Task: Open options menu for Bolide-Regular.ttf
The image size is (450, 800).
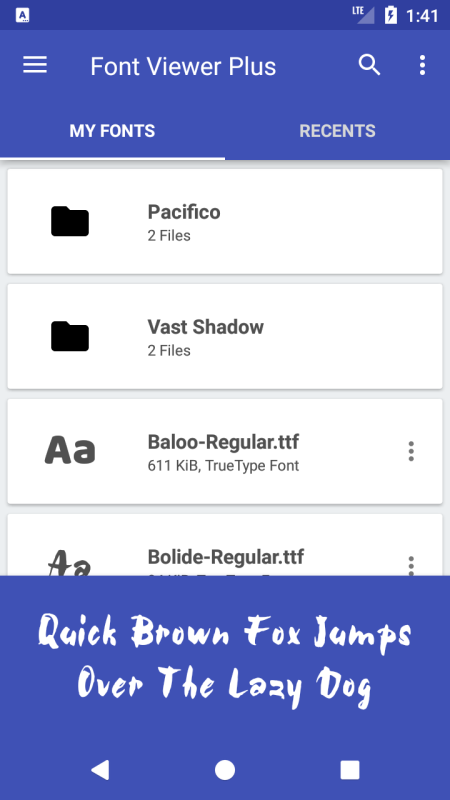Action: click(x=411, y=566)
